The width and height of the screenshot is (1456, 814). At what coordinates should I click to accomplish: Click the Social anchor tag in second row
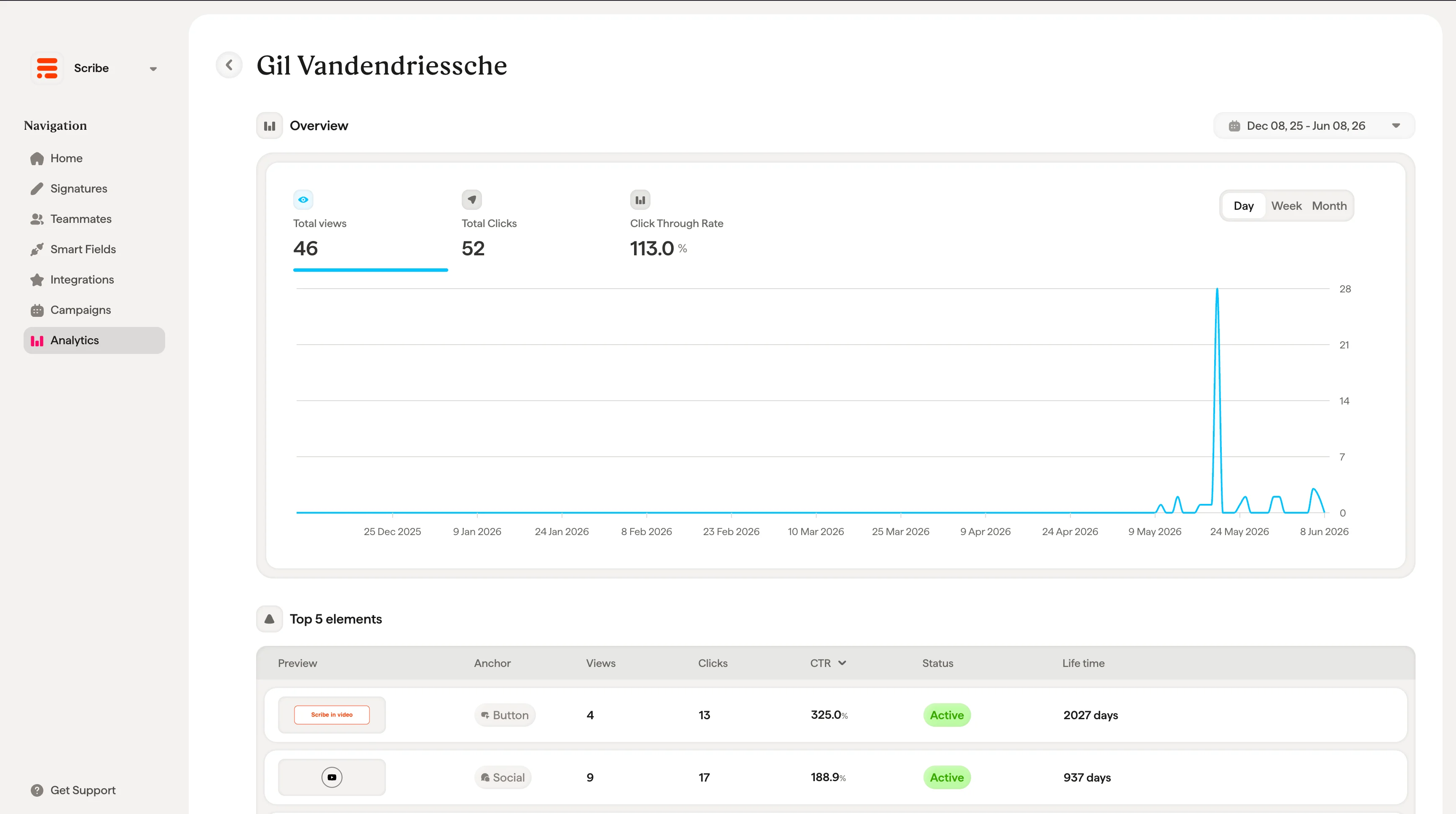[x=503, y=777]
